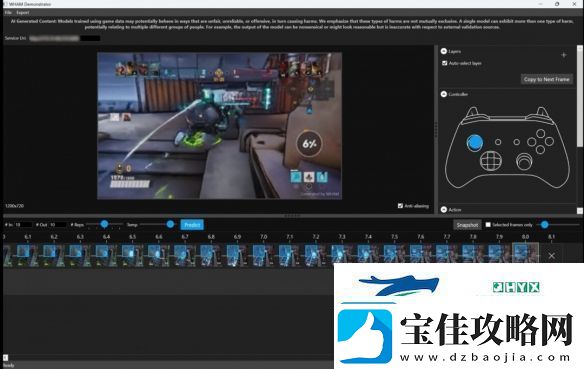Click the 1280x720 resolution label

click(x=15, y=206)
